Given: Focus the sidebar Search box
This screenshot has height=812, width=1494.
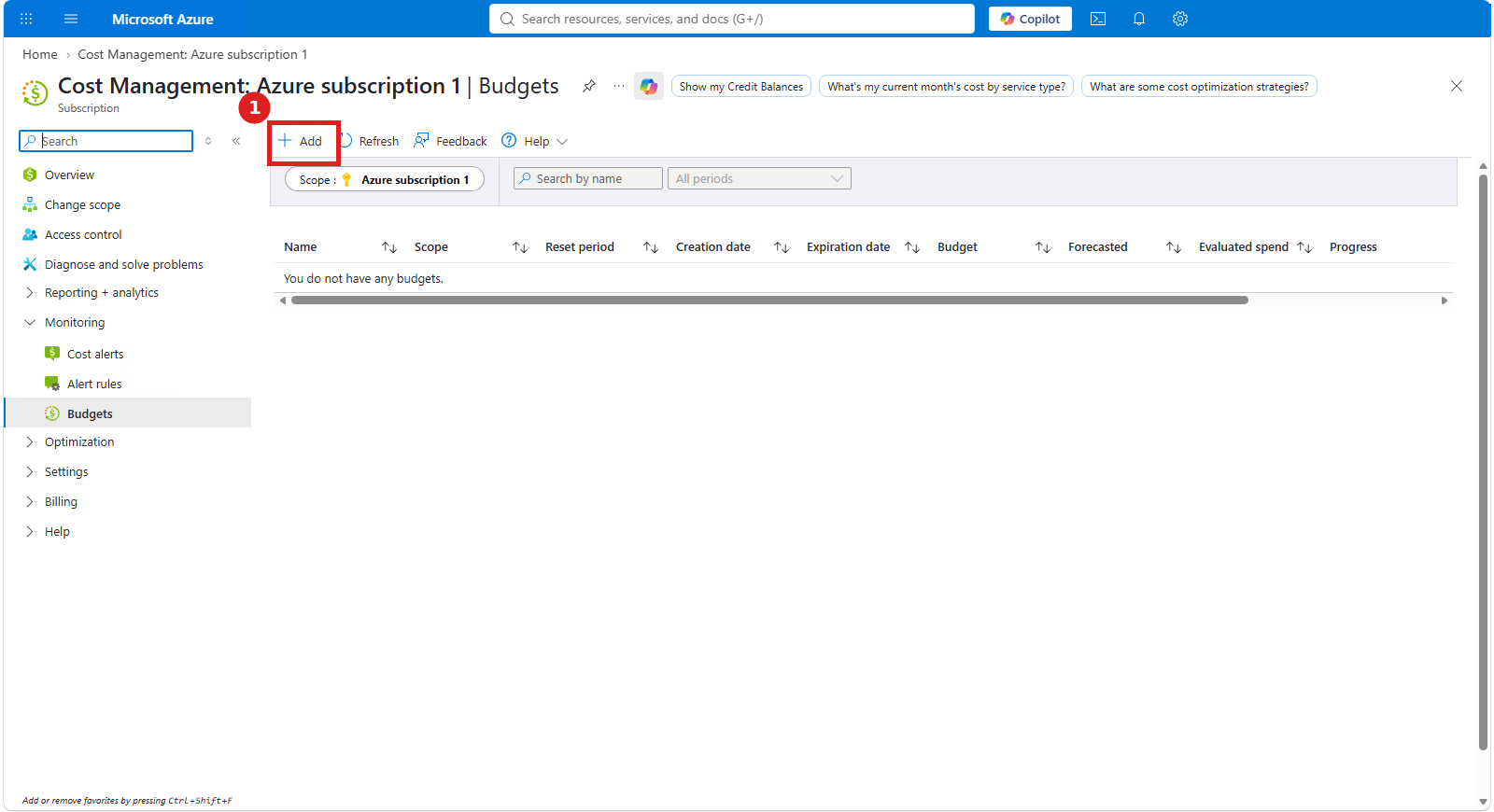Looking at the screenshot, I should click(x=106, y=141).
